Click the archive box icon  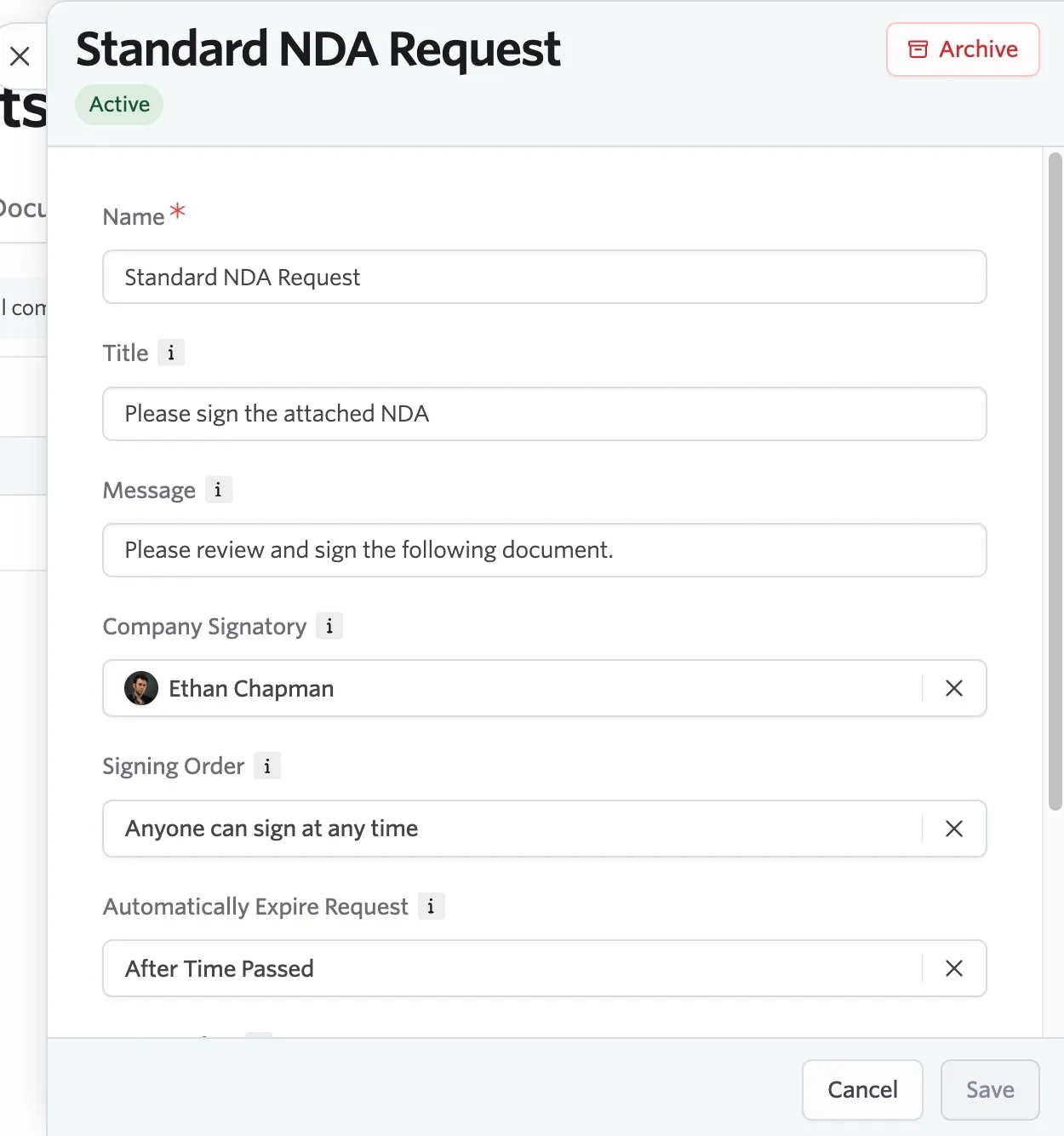[918, 49]
